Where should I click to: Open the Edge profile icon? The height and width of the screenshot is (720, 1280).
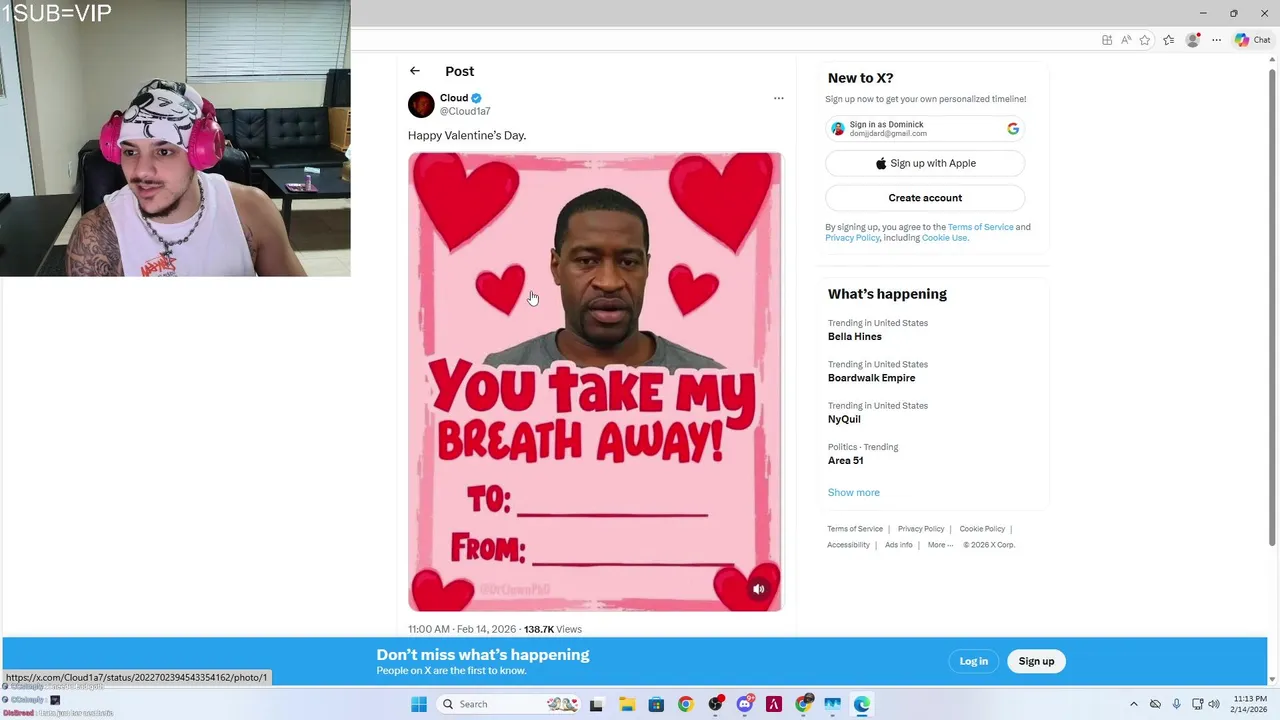point(1192,40)
